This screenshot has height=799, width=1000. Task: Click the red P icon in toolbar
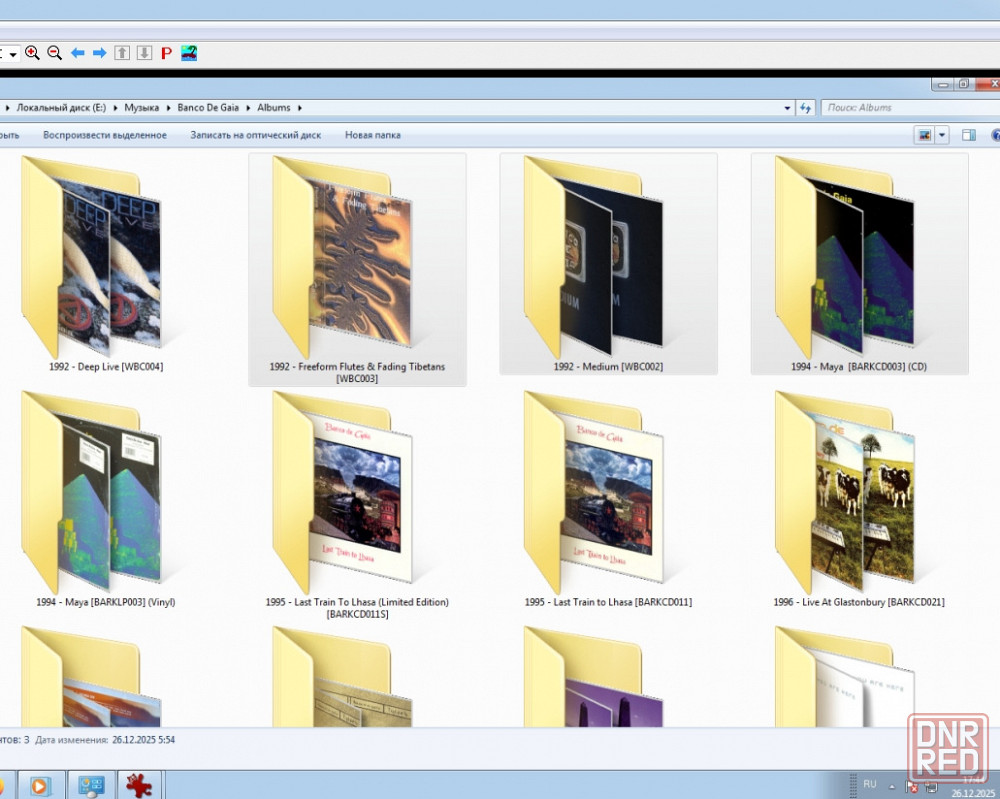click(166, 53)
